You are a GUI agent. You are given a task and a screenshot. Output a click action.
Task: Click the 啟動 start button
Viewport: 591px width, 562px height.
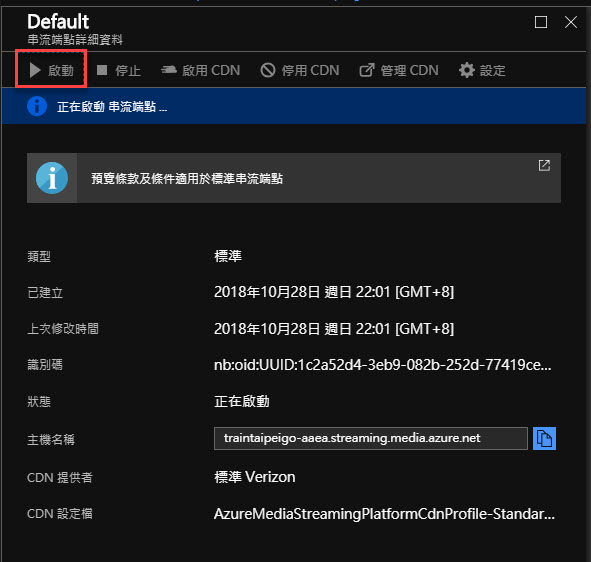click(x=51, y=70)
